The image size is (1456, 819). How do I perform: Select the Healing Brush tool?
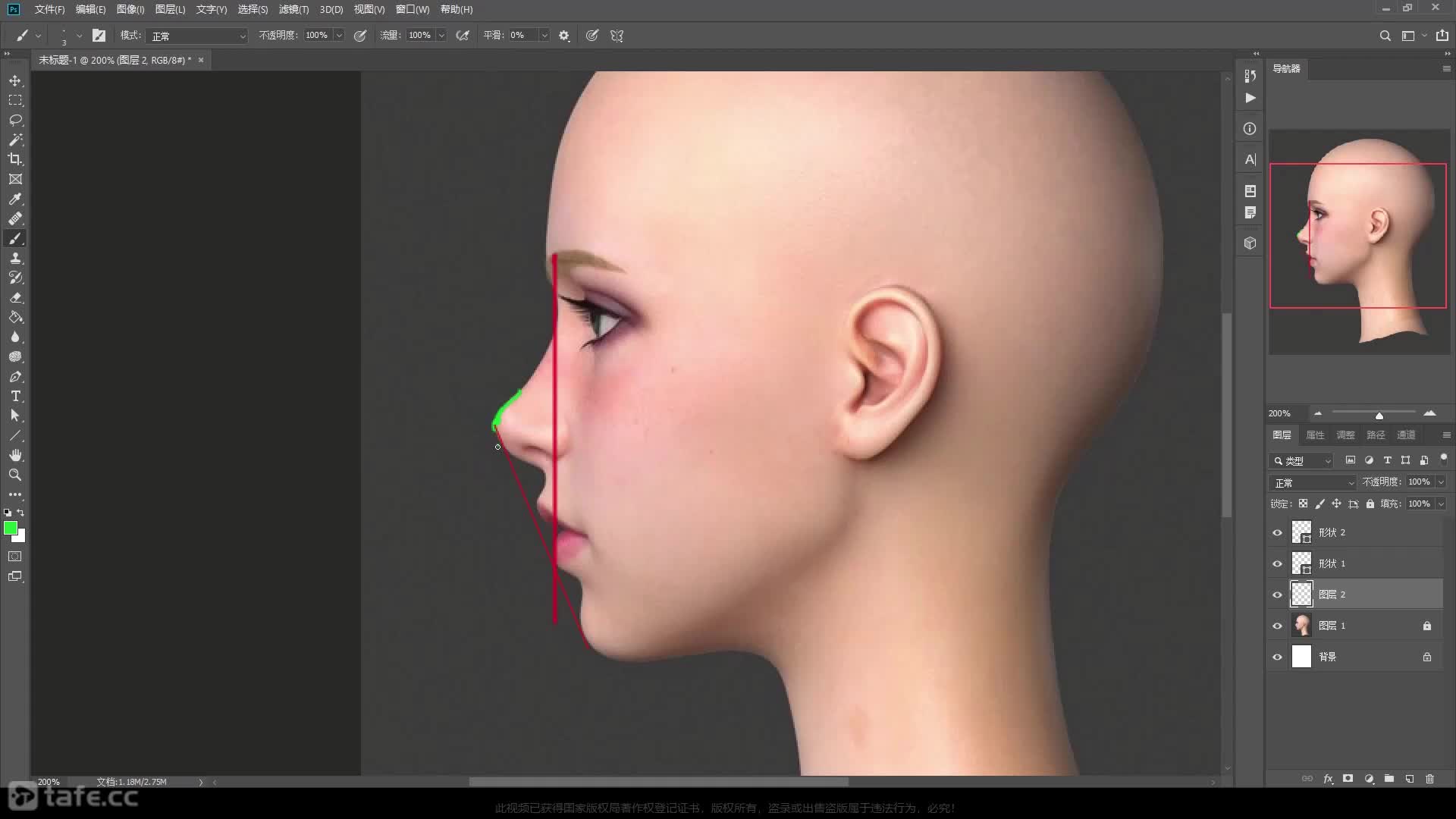[x=15, y=218]
